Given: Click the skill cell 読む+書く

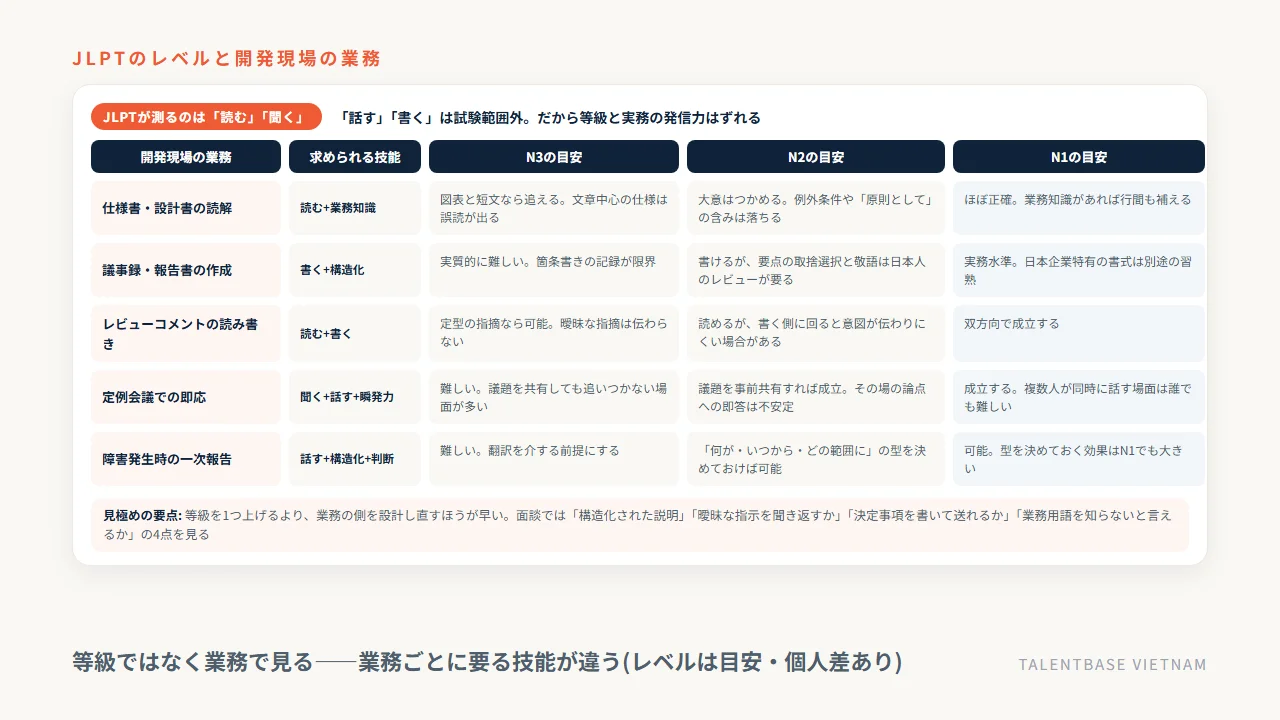Looking at the screenshot, I should tap(355, 333).
